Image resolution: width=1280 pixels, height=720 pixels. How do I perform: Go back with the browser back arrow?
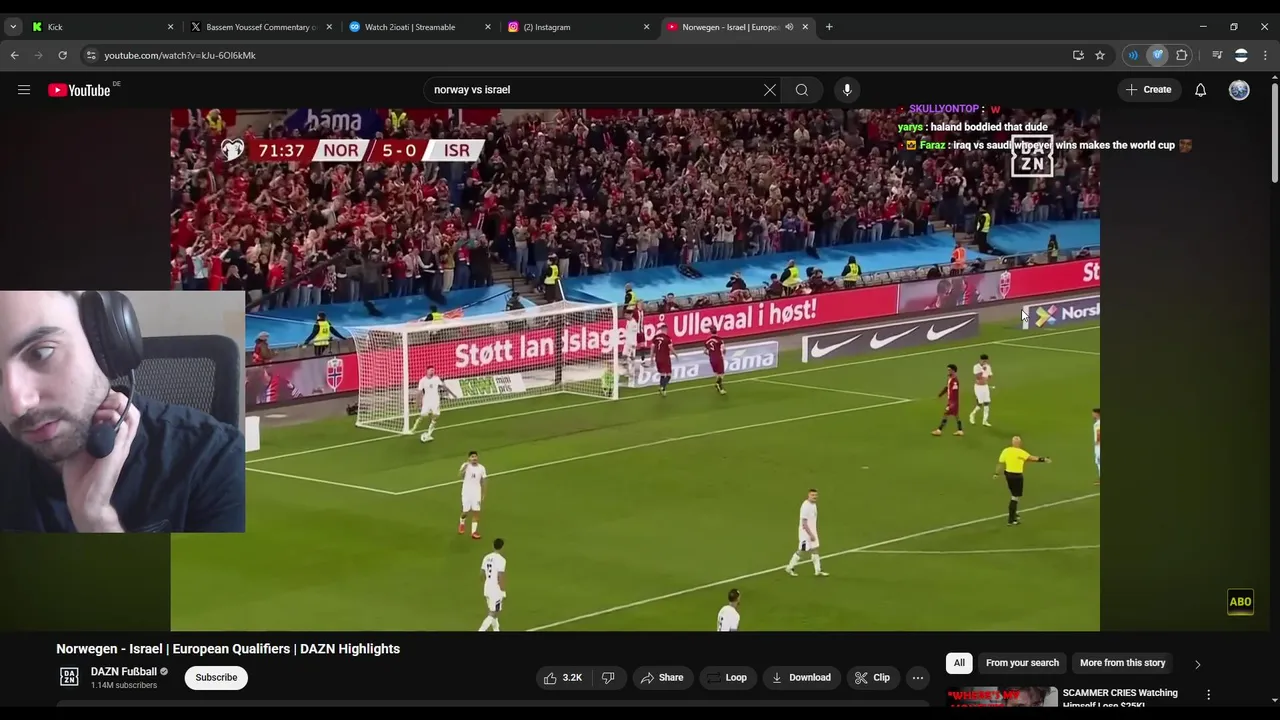pyautogui.click(x=14, y=55)
